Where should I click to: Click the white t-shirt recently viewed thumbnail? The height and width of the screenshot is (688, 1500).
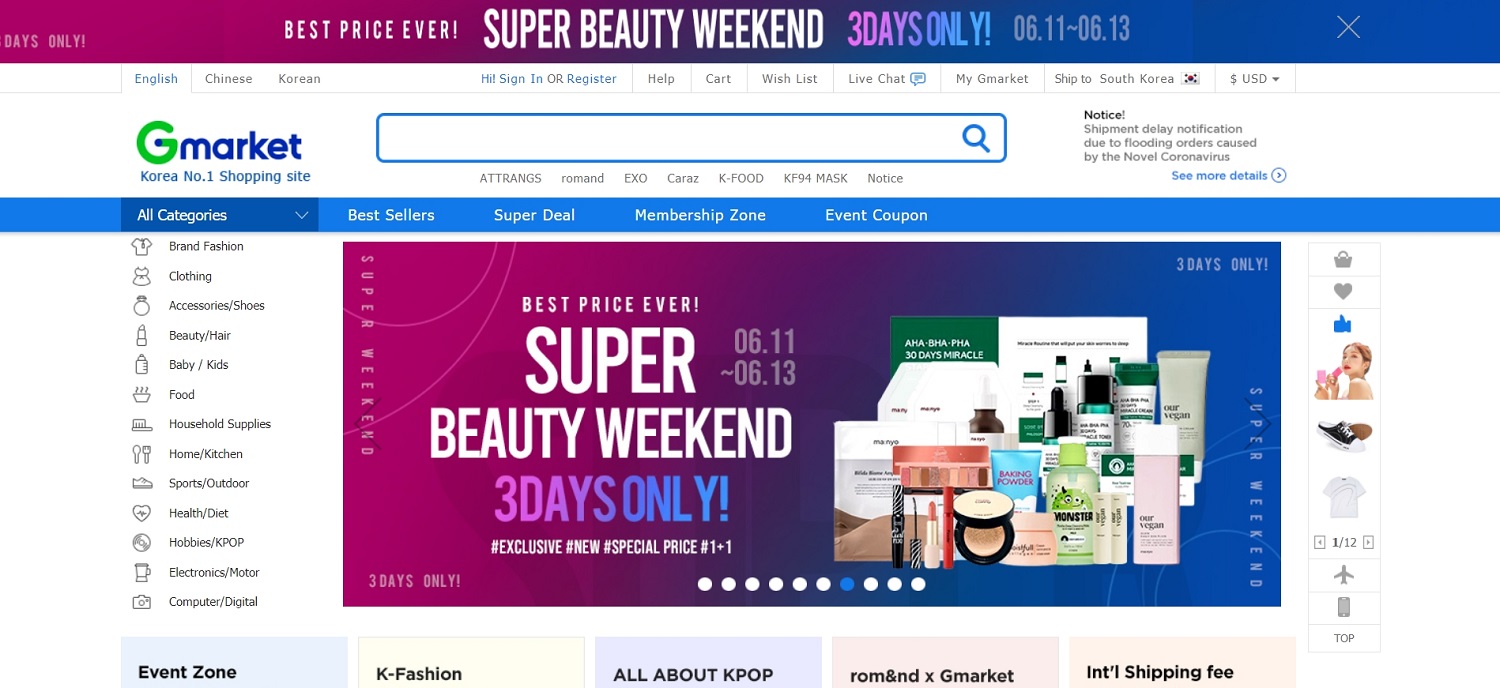(x=1343, y=496)
